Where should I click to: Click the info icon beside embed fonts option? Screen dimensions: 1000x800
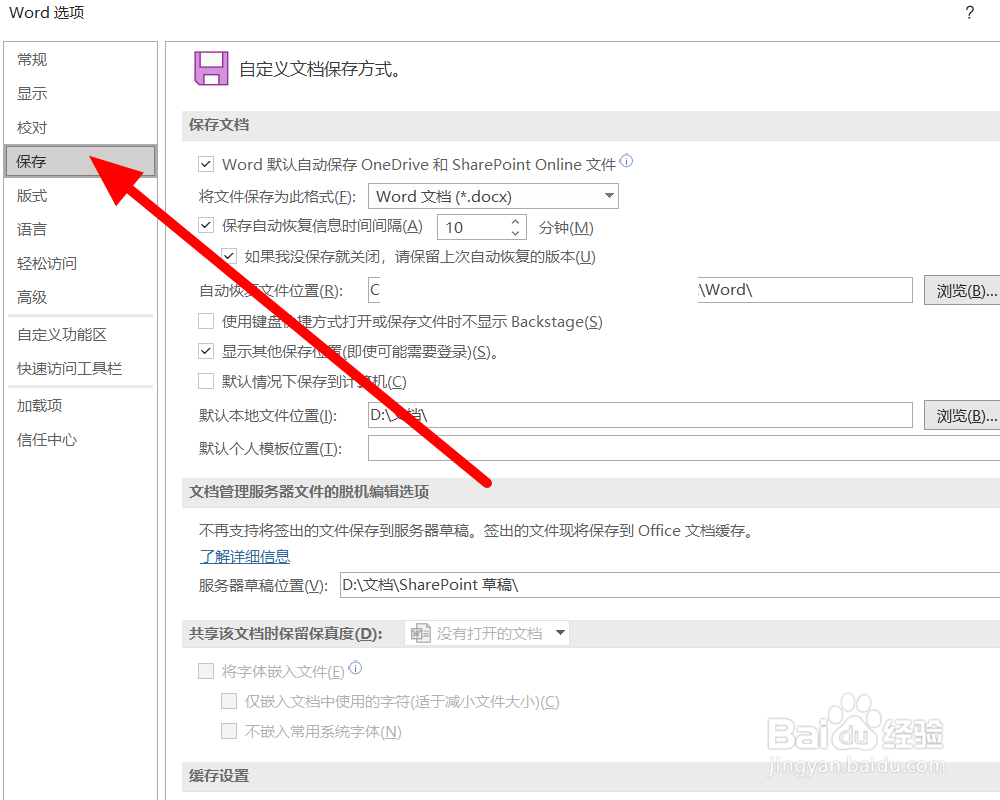tap(356, 668)
